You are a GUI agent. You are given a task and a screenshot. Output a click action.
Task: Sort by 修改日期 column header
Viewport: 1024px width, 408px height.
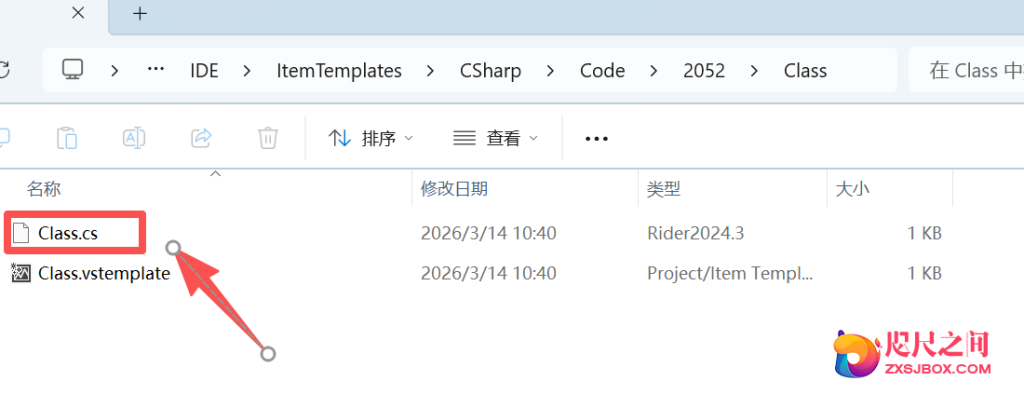coord(454,188)
